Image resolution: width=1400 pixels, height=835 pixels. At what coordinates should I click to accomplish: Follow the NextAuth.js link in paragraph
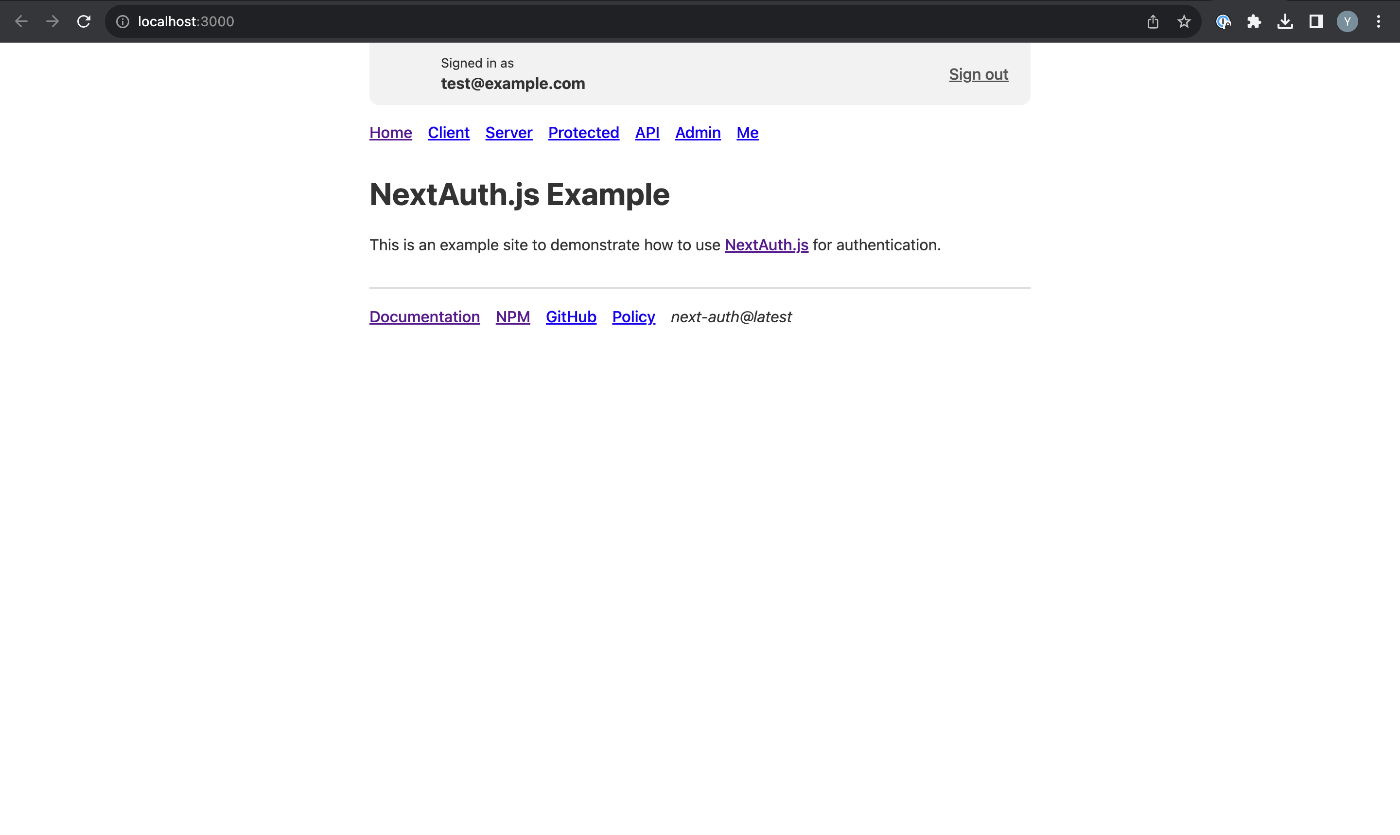[x=767, y=245]
